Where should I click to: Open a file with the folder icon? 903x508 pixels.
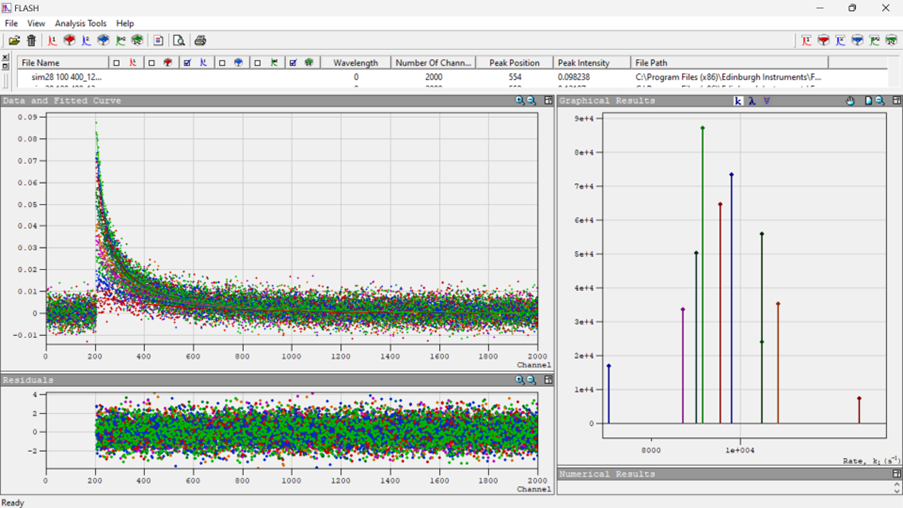coord(14,40)
